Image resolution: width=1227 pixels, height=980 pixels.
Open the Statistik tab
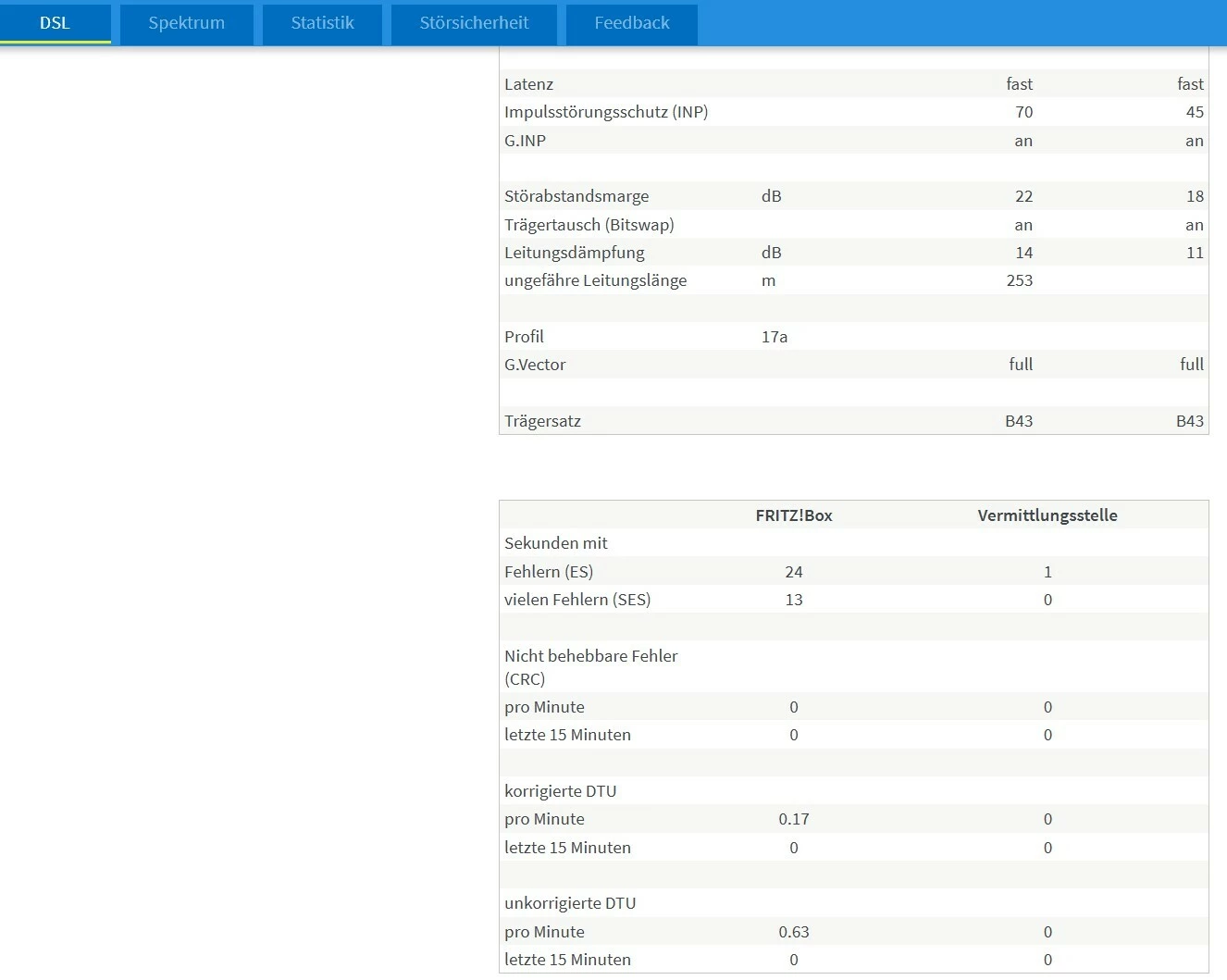coord(322,23)
